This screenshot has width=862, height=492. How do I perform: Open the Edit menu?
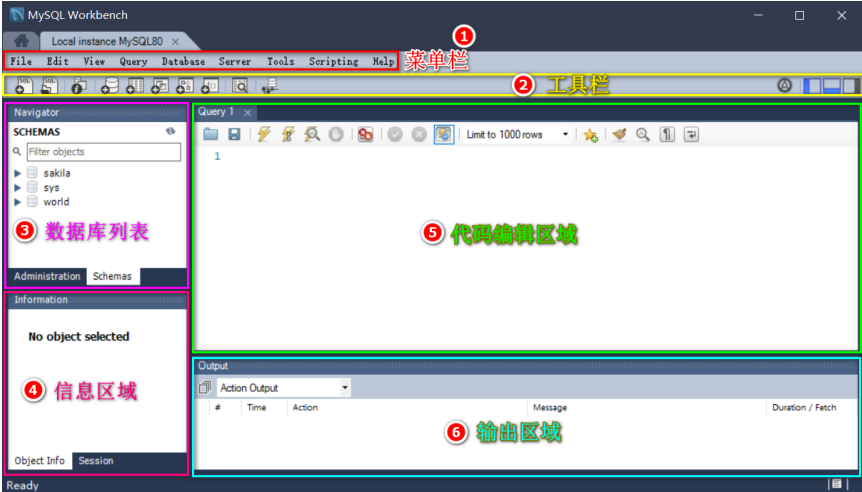coord(57,61)
